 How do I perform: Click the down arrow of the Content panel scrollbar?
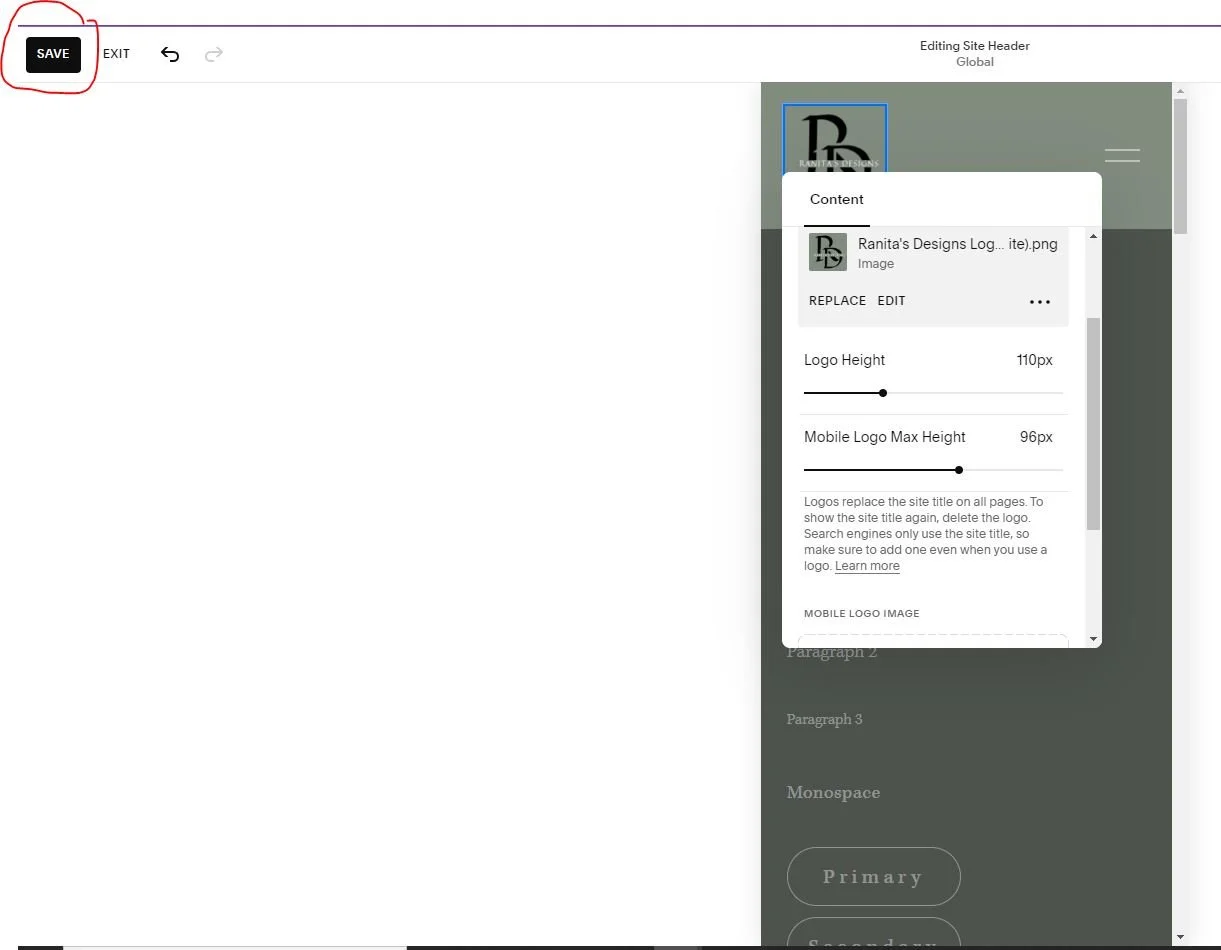[x=1093, y=639]
